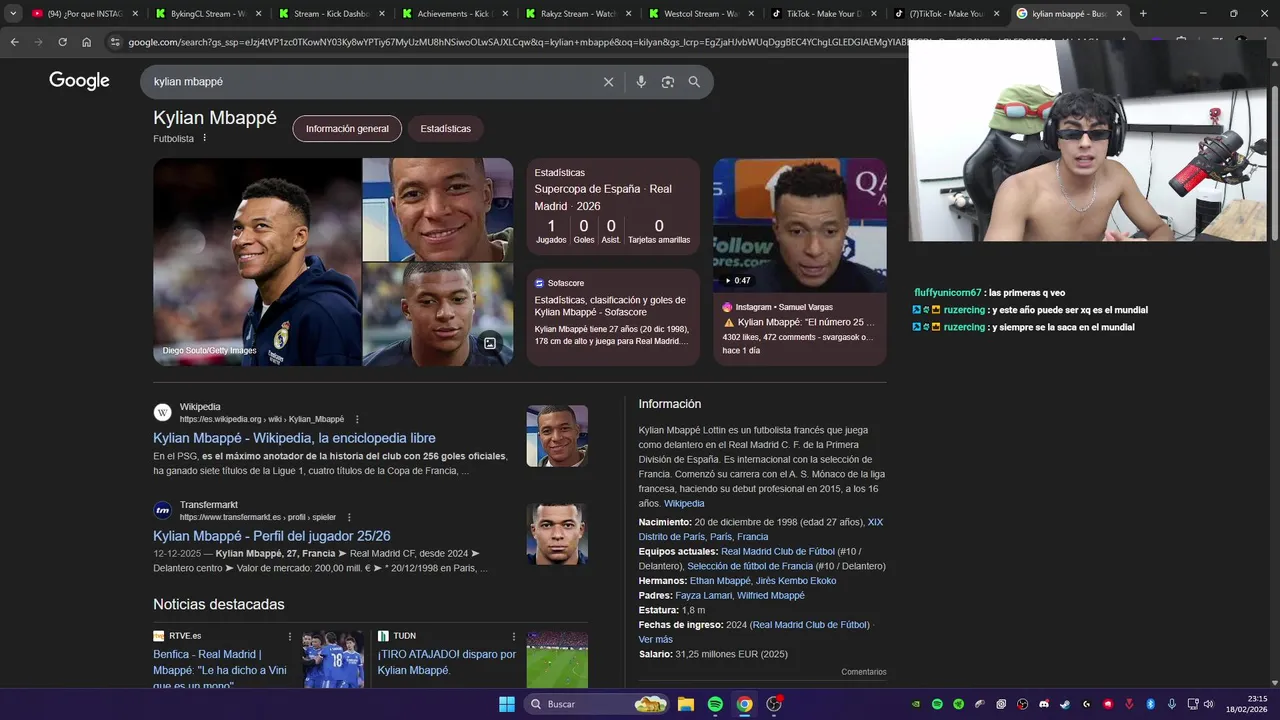Expand the tab search dropdown arrow
Image resolution: width=1280 pixels, height=720 pixels.
[12, 14]
